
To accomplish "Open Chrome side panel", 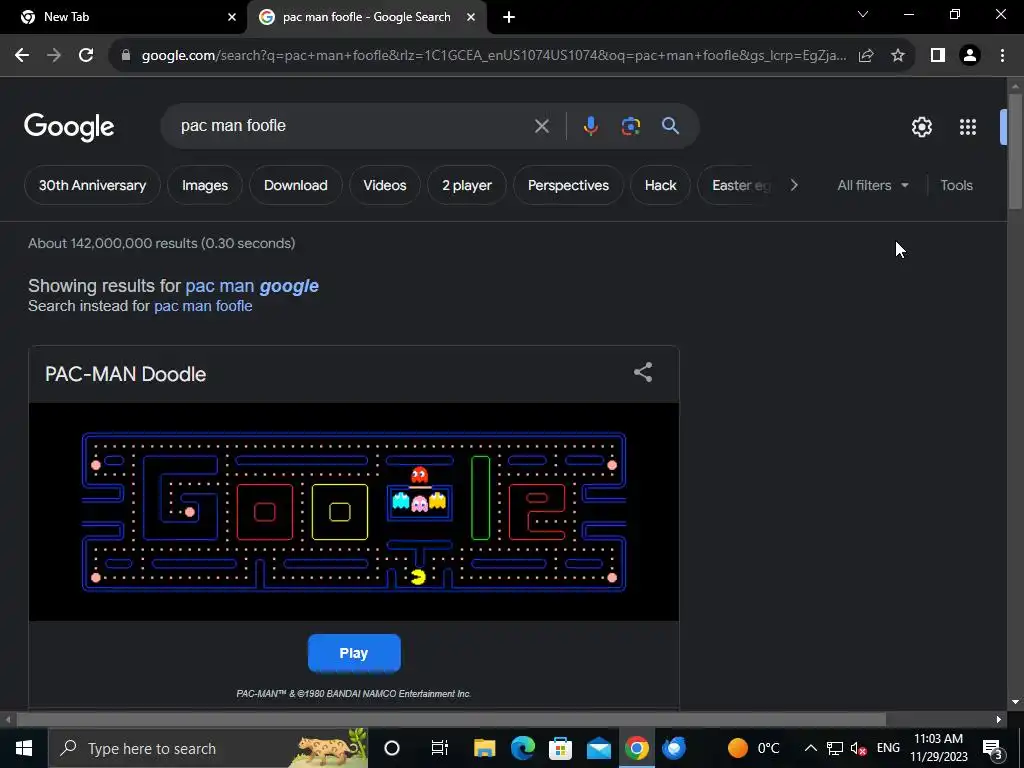I will point(938,56).
